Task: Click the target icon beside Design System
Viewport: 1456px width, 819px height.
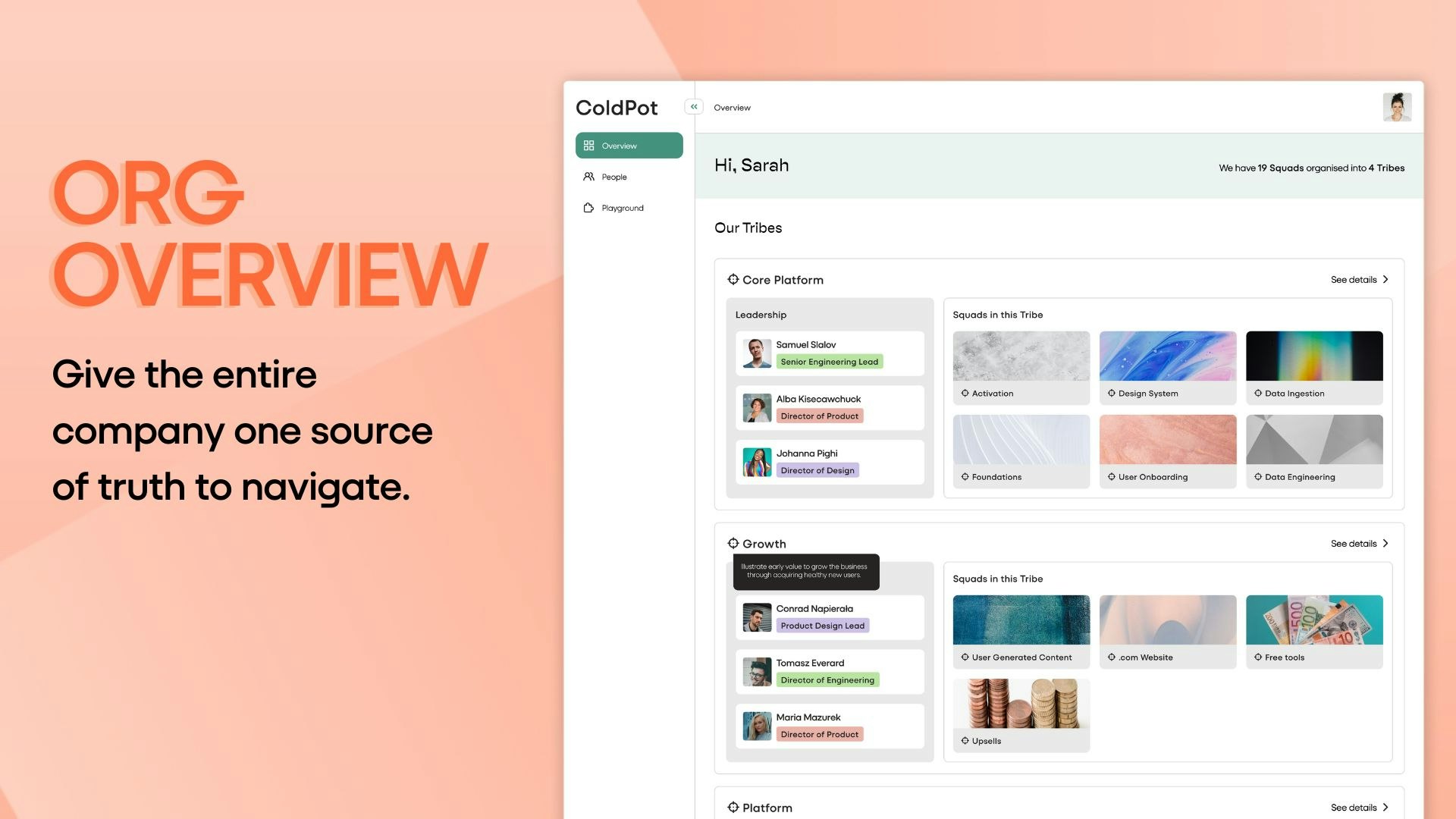Action: (x=1111, y=393)
